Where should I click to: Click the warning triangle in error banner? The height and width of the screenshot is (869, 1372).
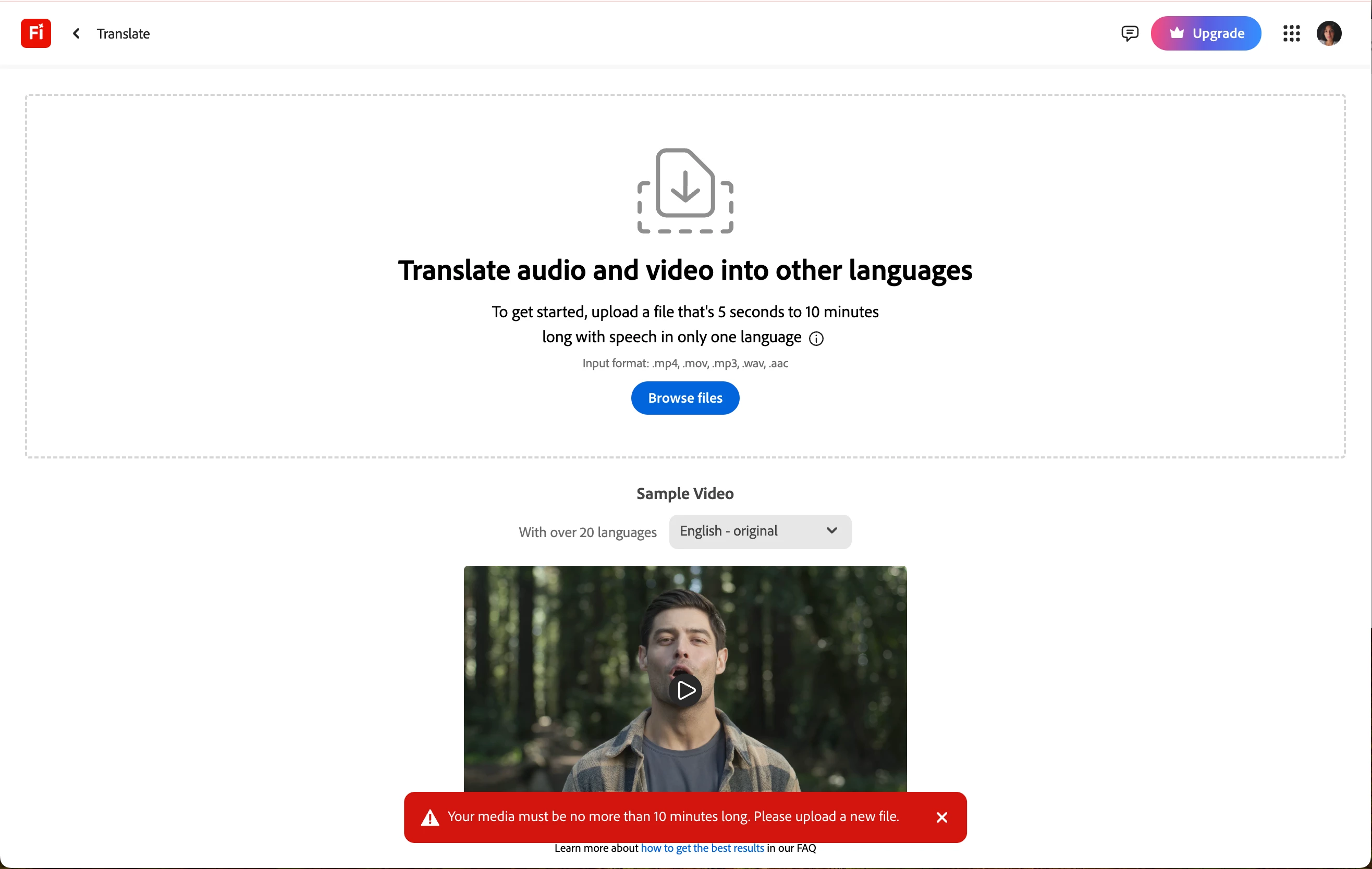430,817
